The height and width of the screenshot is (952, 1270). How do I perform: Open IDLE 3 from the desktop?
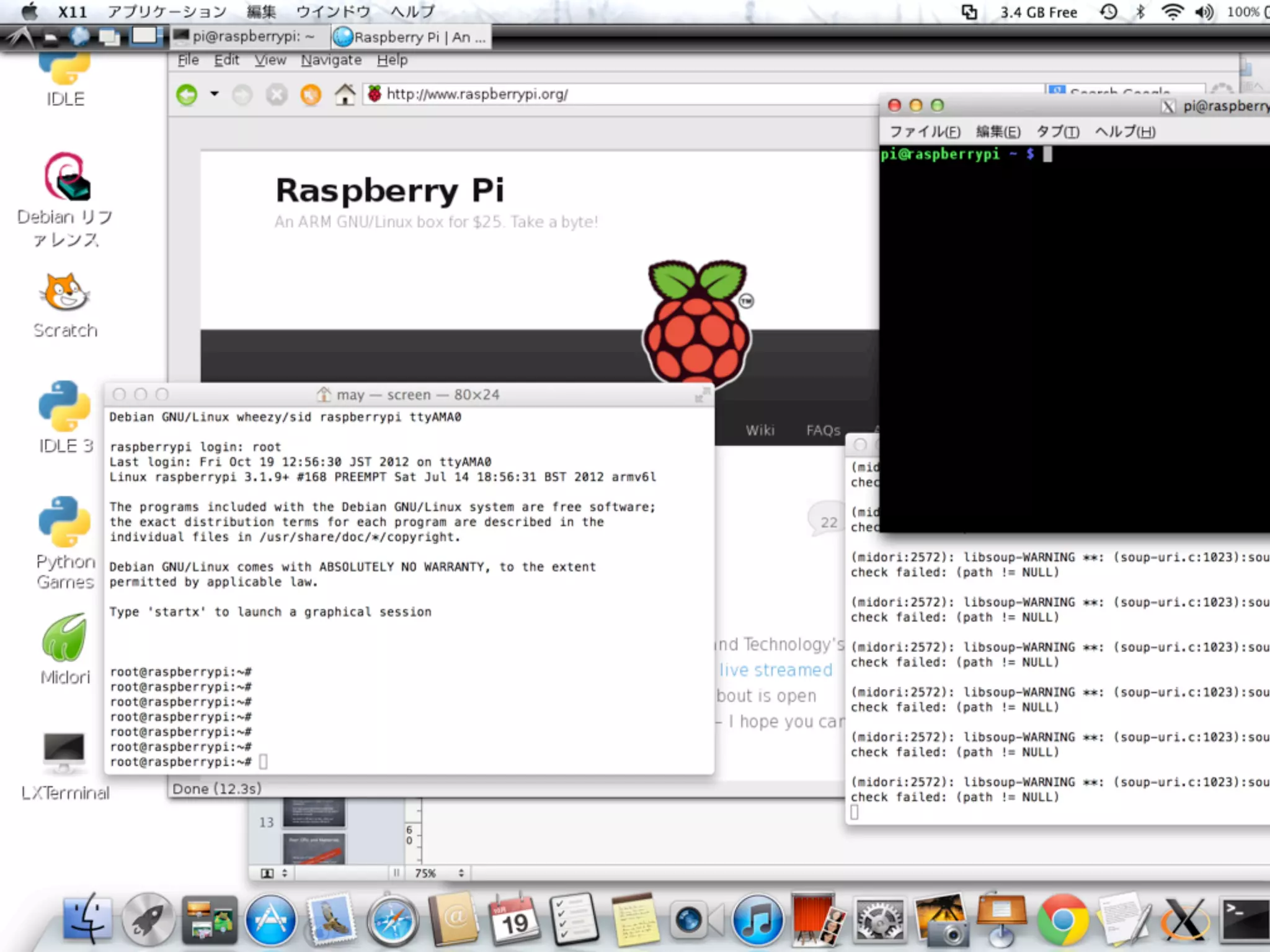64,407
